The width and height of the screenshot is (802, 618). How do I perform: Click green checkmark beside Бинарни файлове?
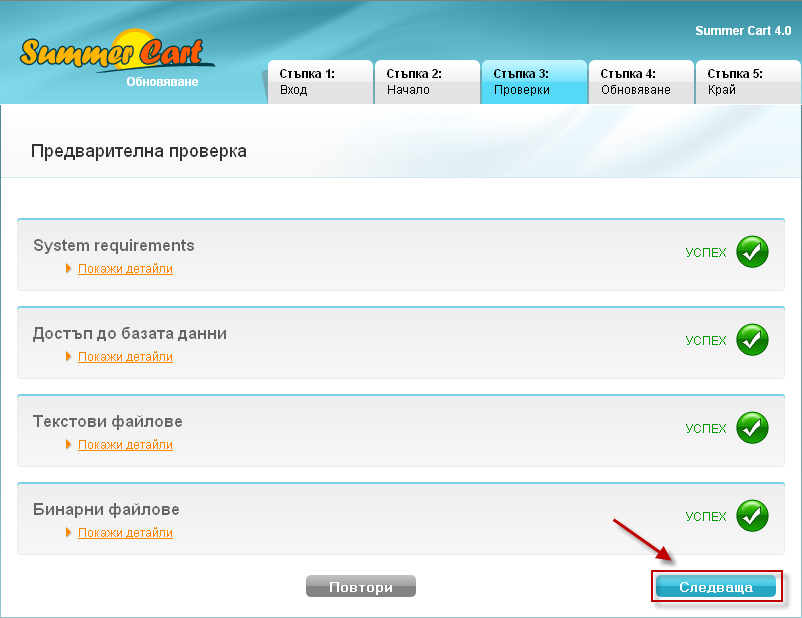click(752, 516)
